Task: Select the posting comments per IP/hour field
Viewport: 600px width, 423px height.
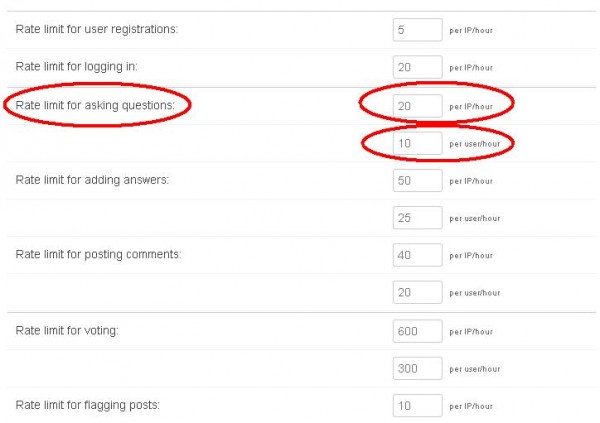Action: 418,255
